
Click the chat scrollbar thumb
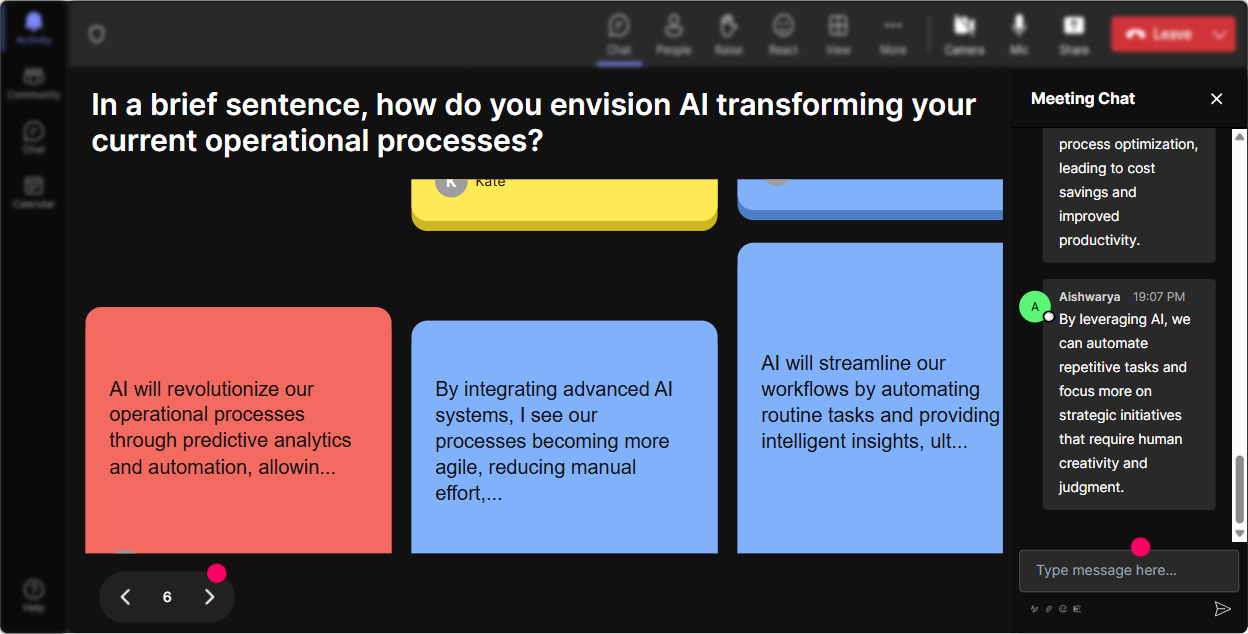pos(1240,489)
